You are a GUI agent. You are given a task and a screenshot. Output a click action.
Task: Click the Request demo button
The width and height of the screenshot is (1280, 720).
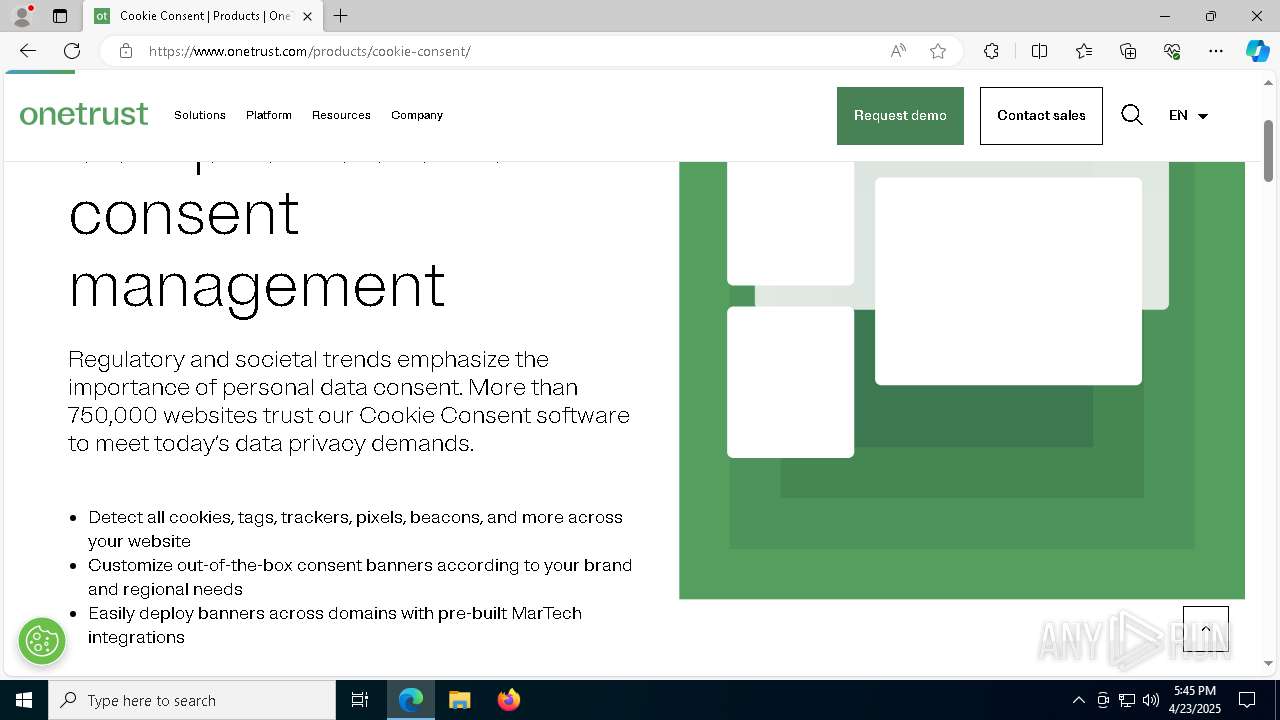[900, 116]
